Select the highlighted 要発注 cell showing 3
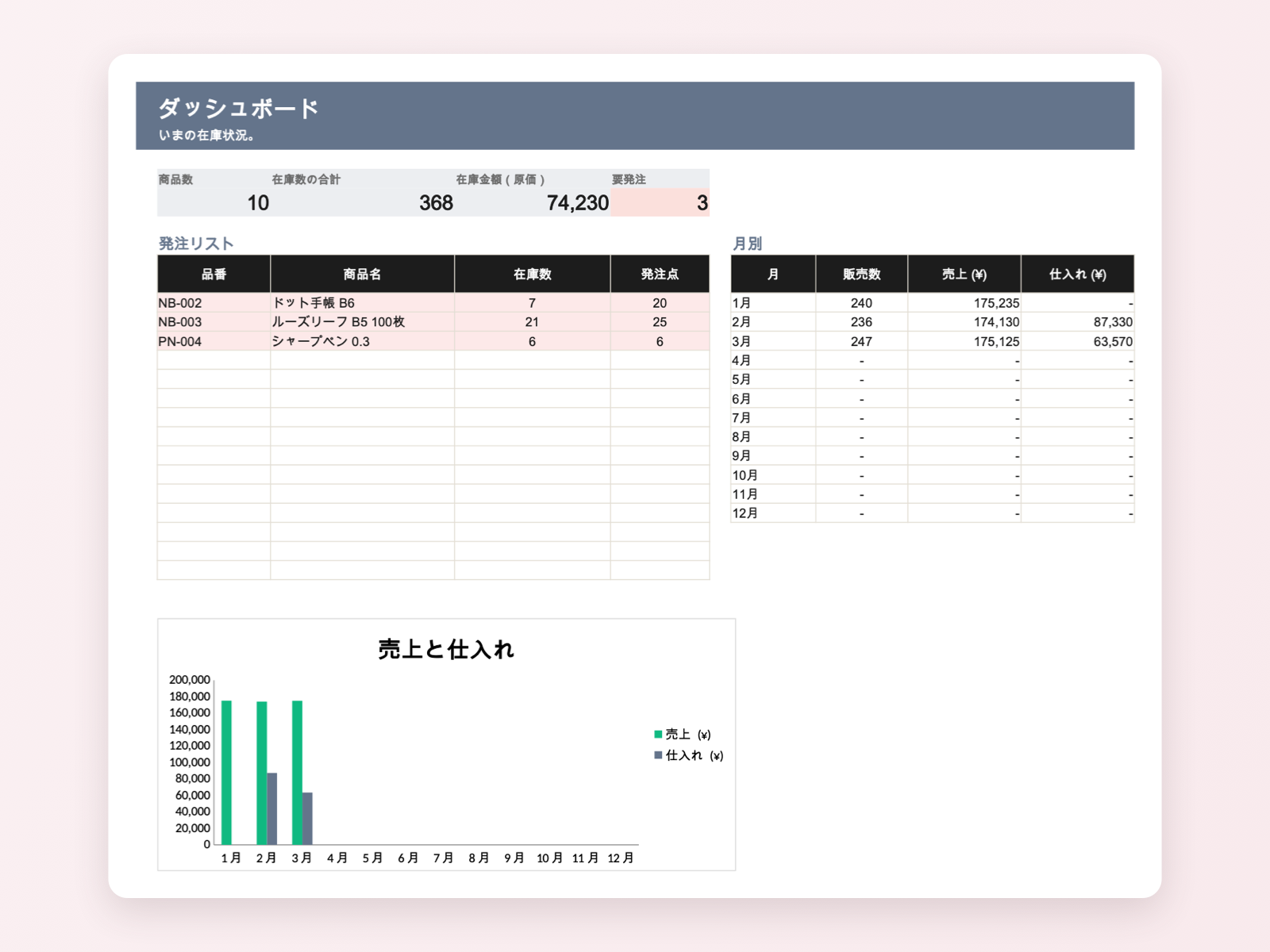Viewport: 1270px width, 952px height. 660,202
